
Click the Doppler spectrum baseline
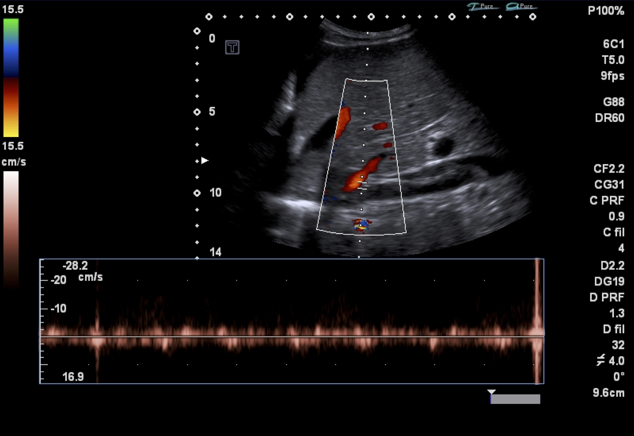tap(290, 337)
